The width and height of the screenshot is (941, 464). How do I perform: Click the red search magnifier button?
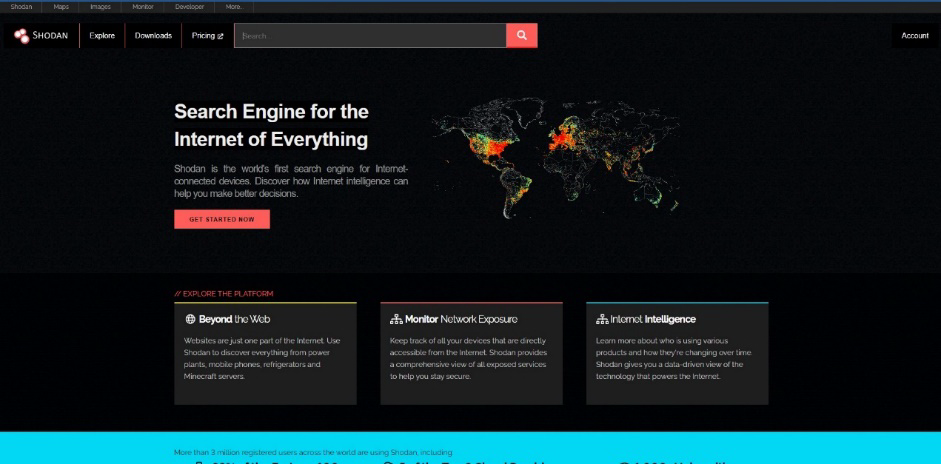[522, 35]
